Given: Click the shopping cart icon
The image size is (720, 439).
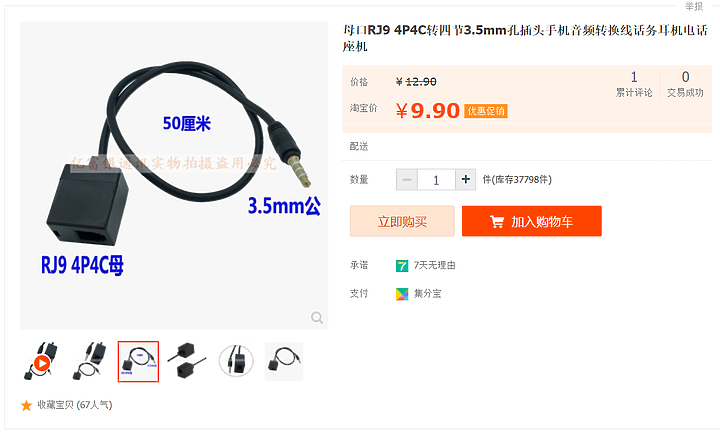Looking at the screenshot, I should [497, 221].
